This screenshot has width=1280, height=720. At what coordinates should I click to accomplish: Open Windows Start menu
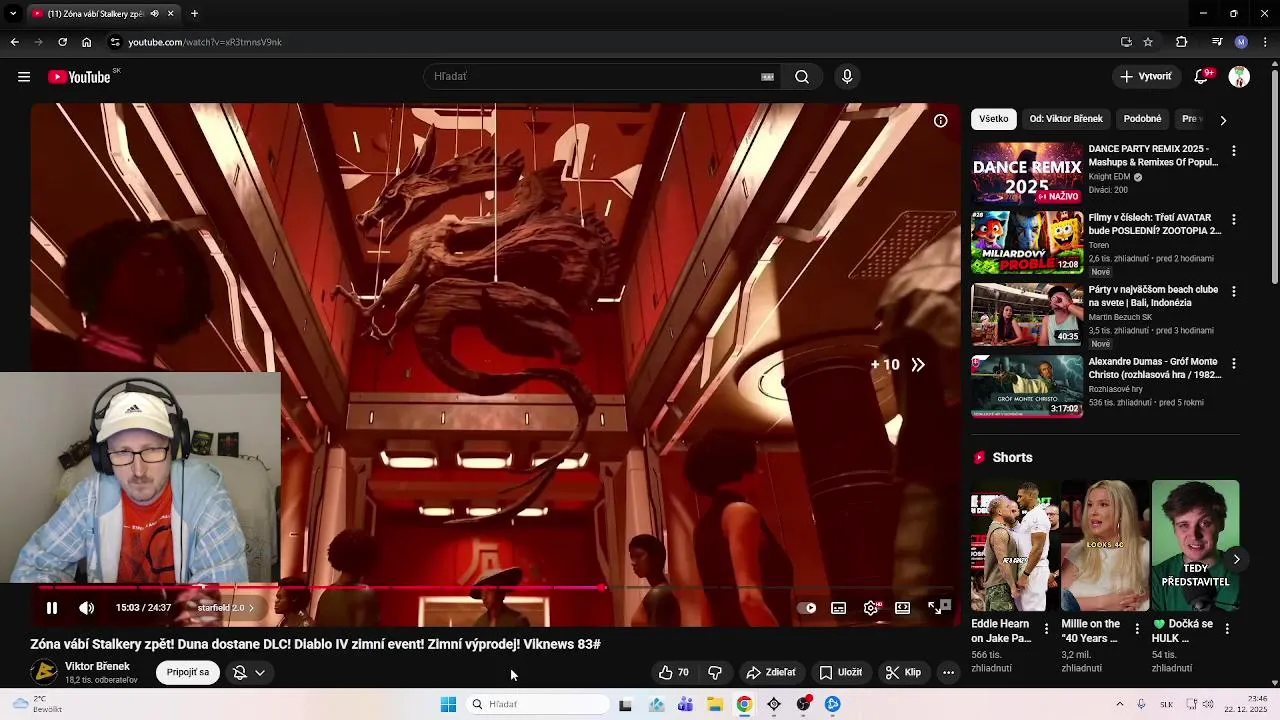(x=448, y=704)
